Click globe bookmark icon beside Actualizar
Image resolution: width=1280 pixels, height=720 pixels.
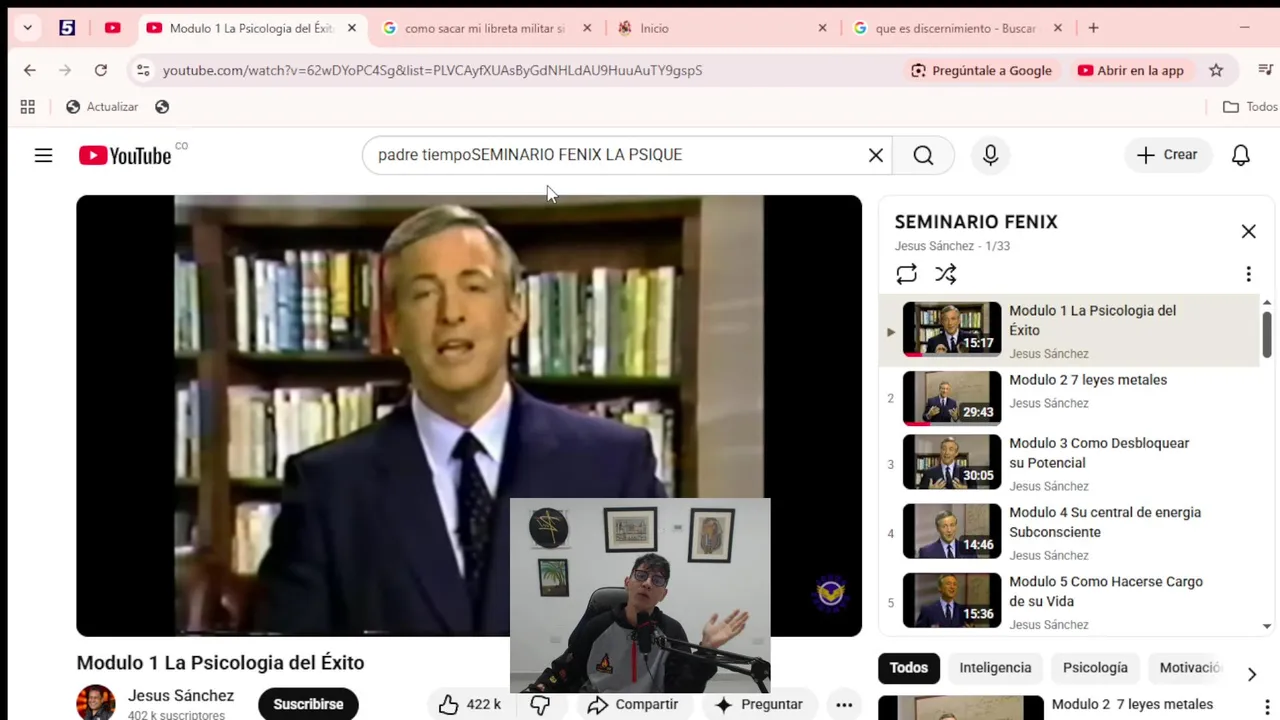click(162, 107)
